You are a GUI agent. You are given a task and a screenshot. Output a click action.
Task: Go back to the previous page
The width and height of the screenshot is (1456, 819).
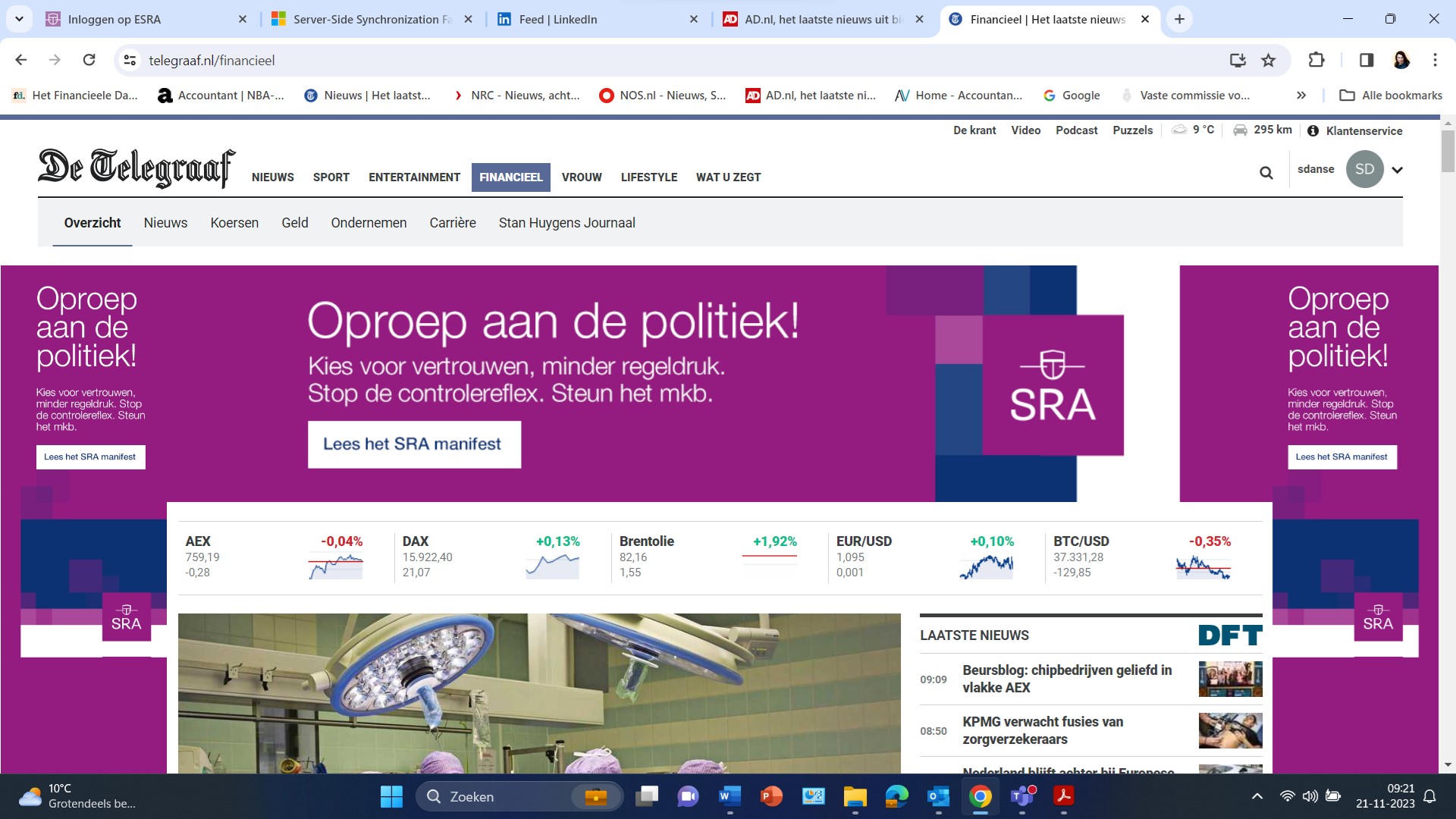coord(21,60)
